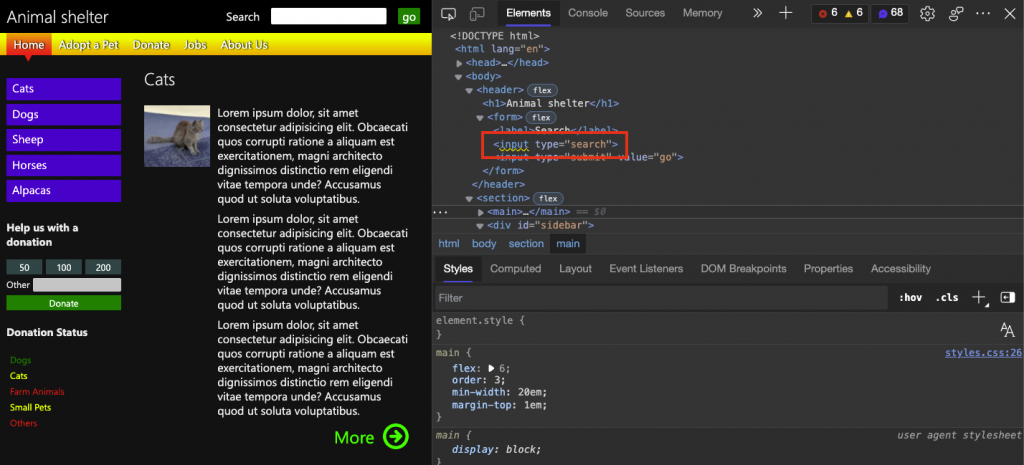
Task: Choose the 200 donation amount
Action: (103, 267)
